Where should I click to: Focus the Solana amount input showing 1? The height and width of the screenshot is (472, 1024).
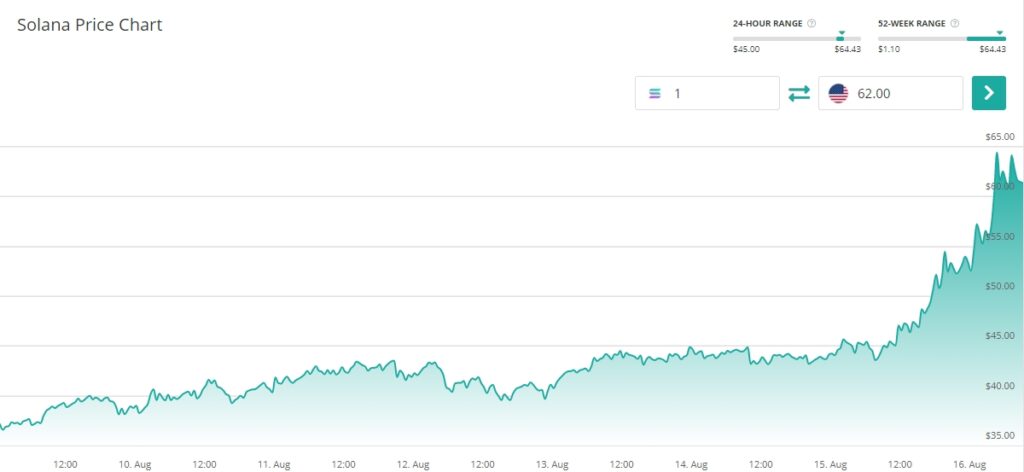coord(720,94)
